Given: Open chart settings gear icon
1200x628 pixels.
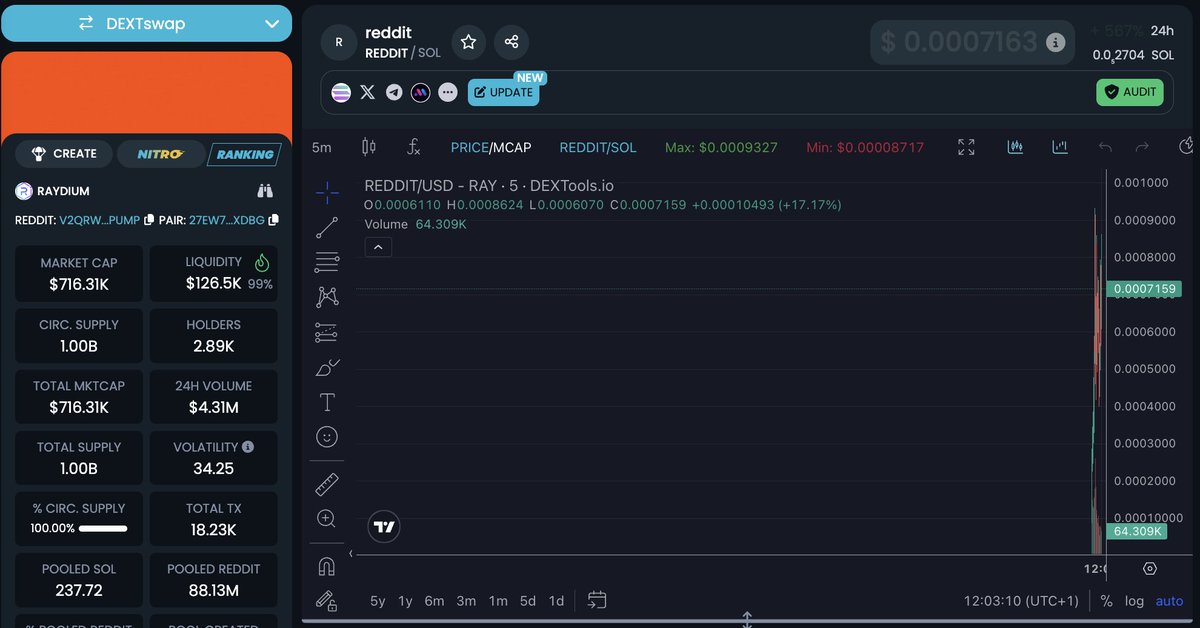Looking at the screenshot, I should point(1150,568).
